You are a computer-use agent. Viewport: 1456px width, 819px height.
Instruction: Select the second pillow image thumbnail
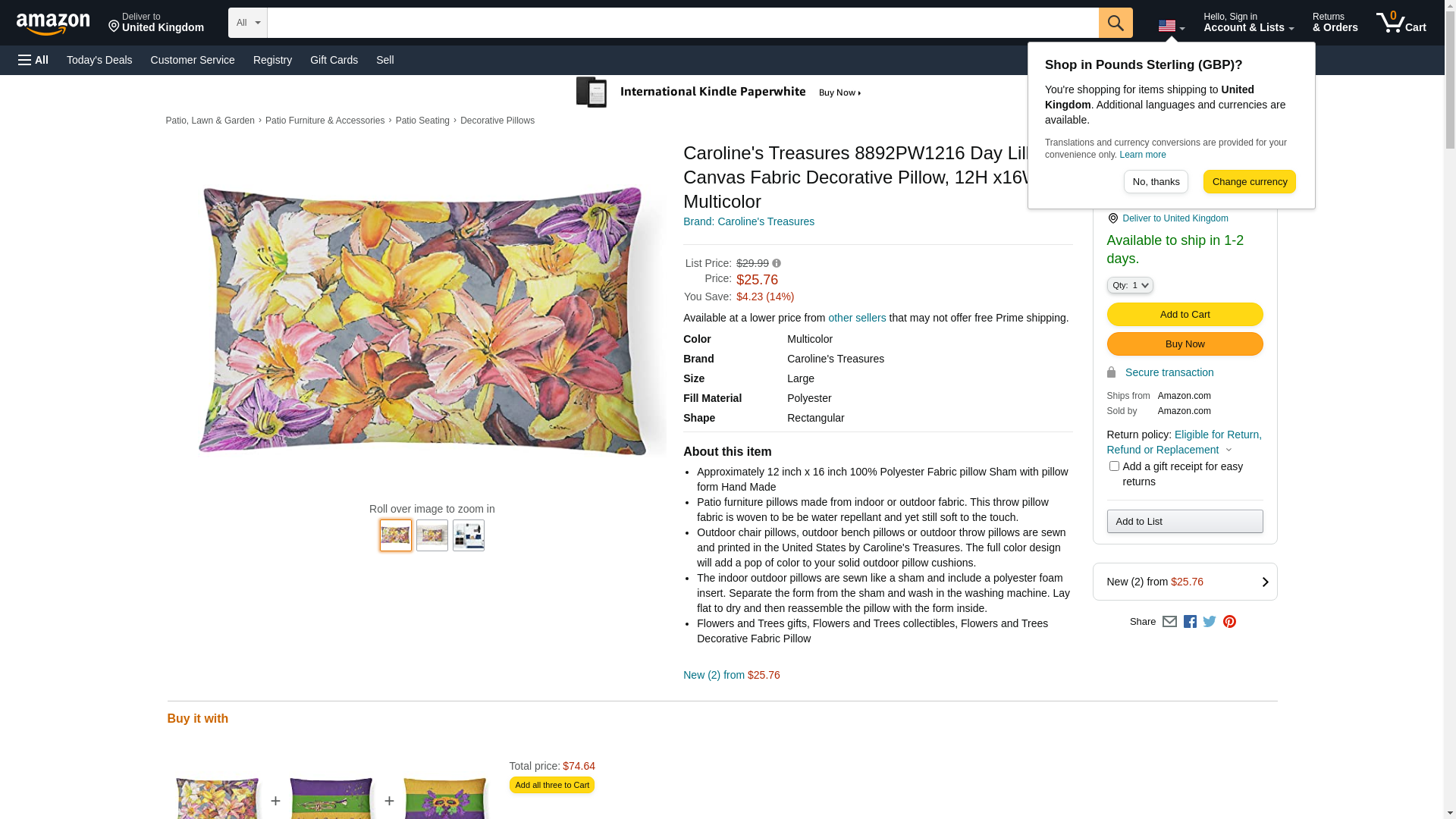(x=432, y=535)
